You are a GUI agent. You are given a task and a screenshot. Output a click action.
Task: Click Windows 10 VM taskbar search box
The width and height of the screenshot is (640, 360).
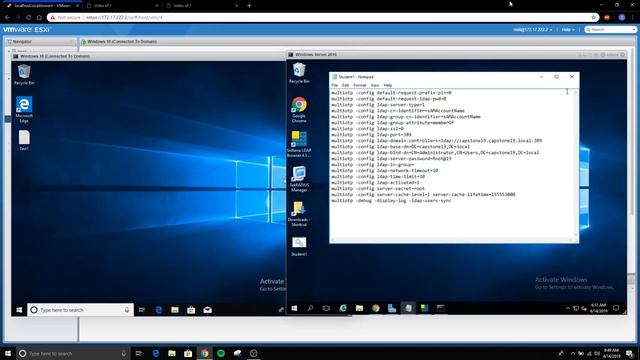coord(80,310)
